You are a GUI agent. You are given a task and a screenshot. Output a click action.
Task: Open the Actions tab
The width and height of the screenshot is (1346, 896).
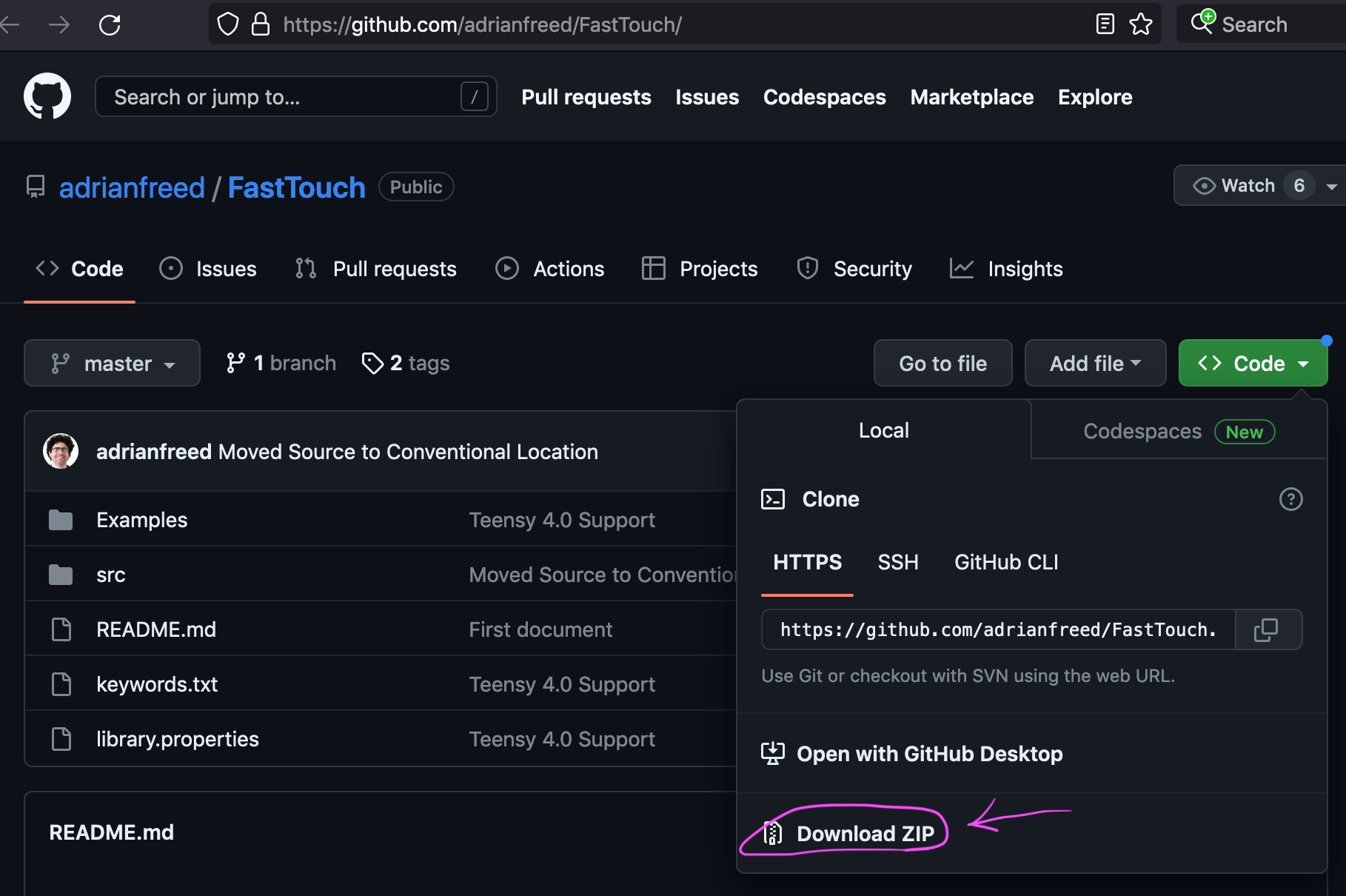click(x=549, y=269)
